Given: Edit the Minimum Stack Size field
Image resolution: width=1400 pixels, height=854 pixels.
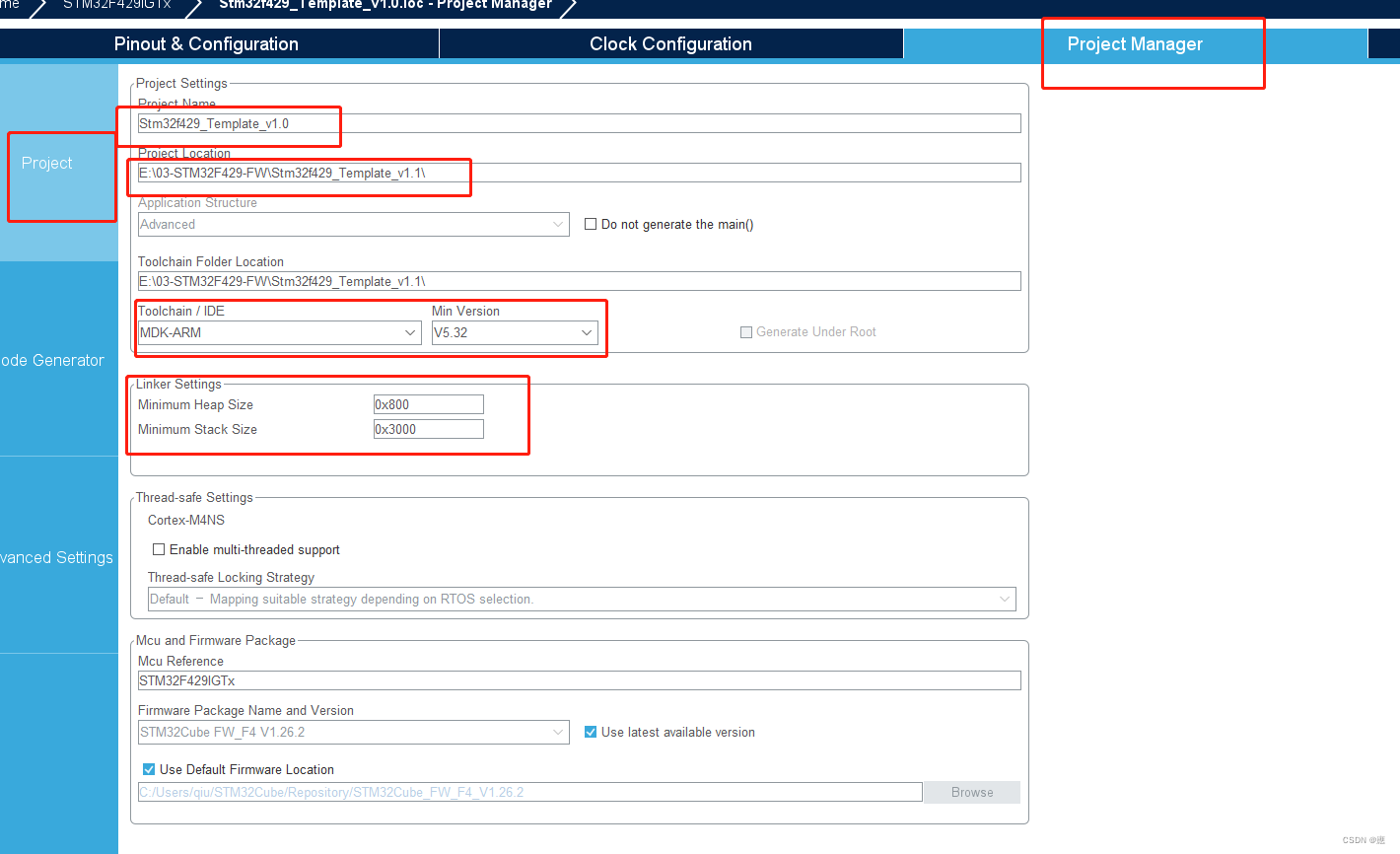Looking at the screenshot, I should [x=428, y=429].
